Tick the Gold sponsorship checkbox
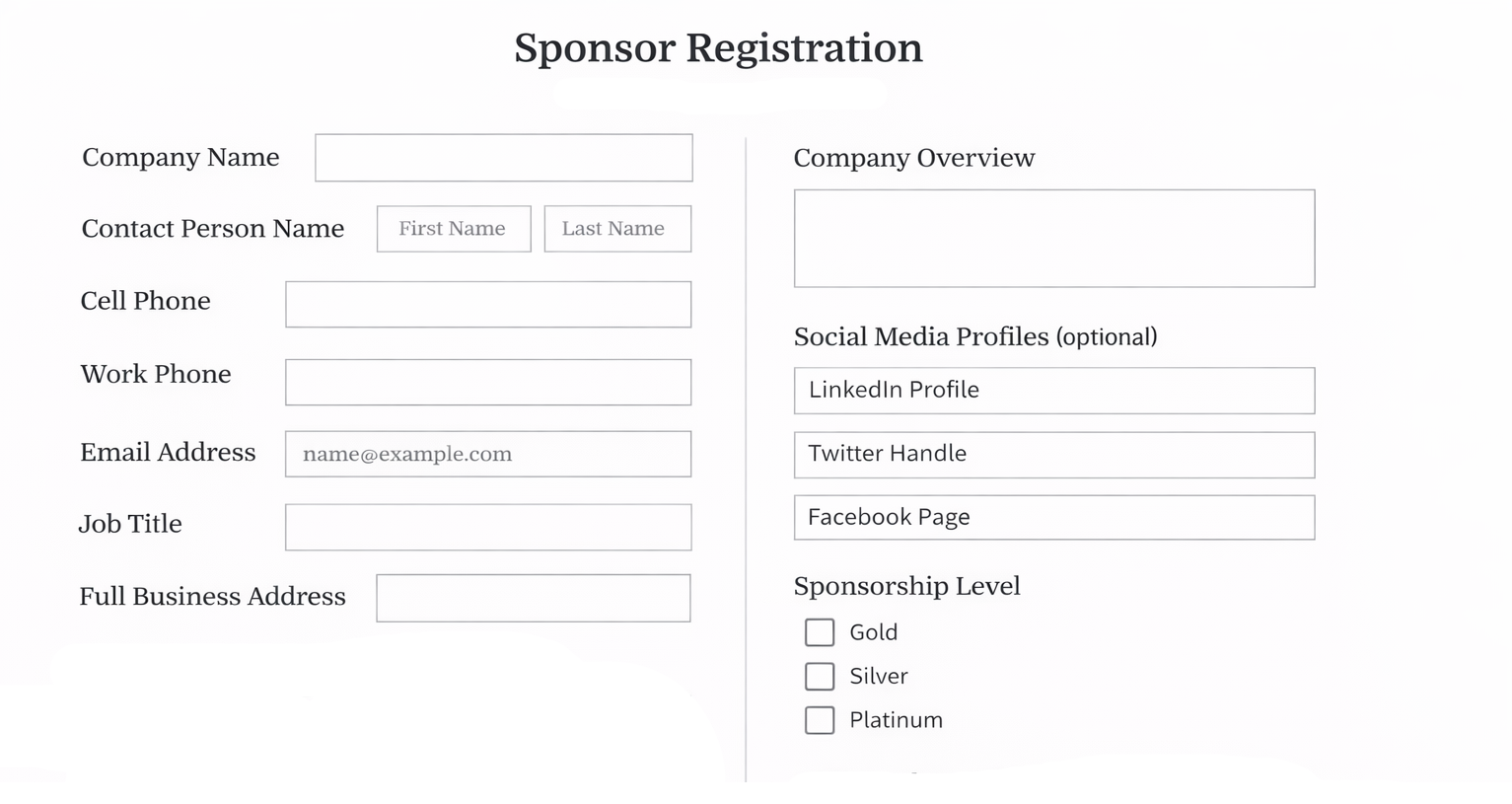 pyautogui.click(x=820, y=632)
